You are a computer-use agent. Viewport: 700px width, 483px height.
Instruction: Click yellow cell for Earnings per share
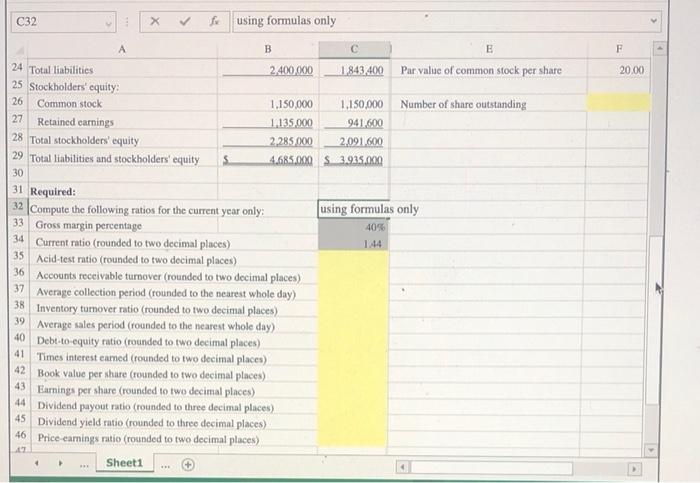point(353,390)
